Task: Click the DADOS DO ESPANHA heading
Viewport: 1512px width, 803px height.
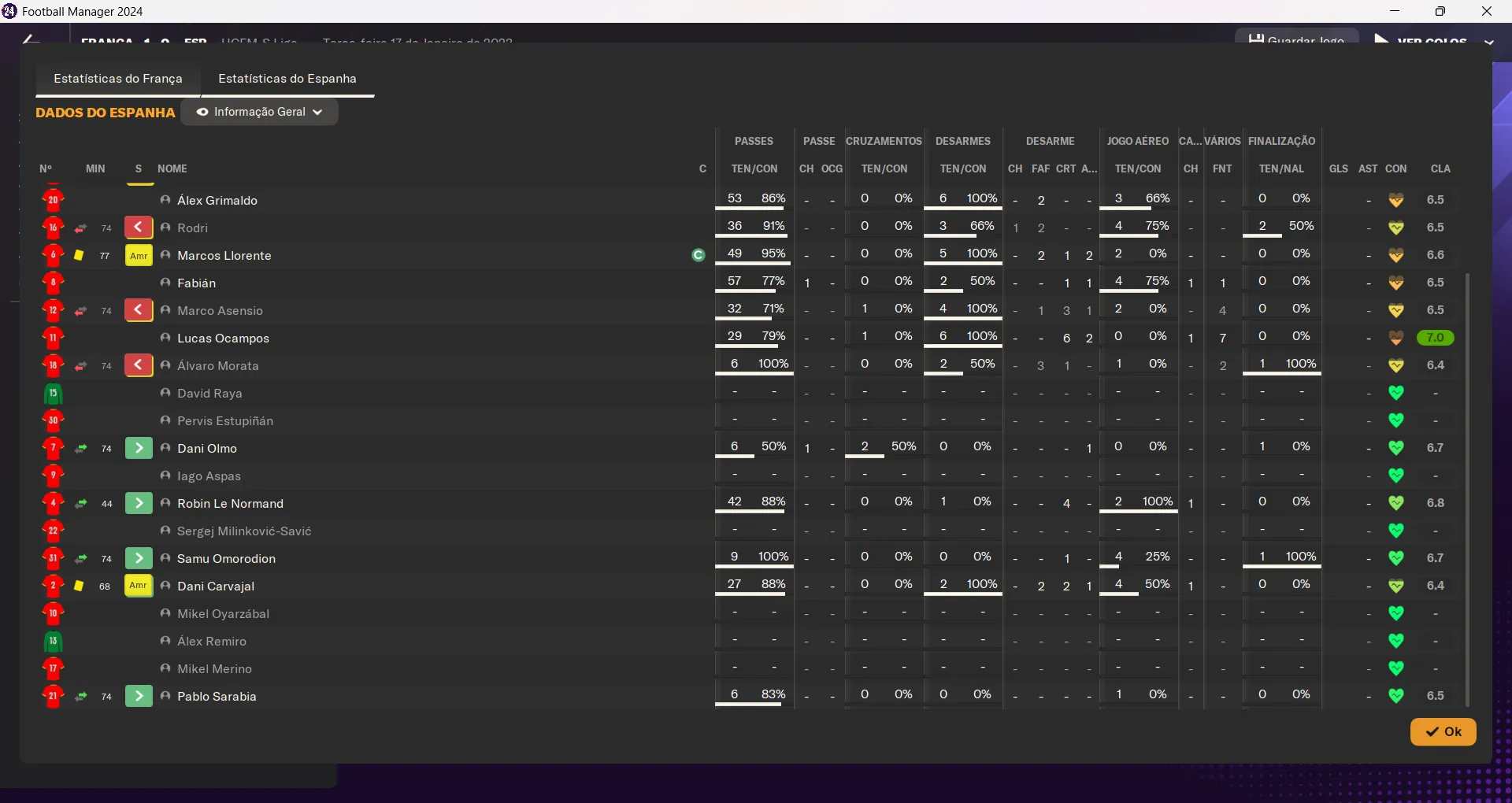Action: (106, 113)
